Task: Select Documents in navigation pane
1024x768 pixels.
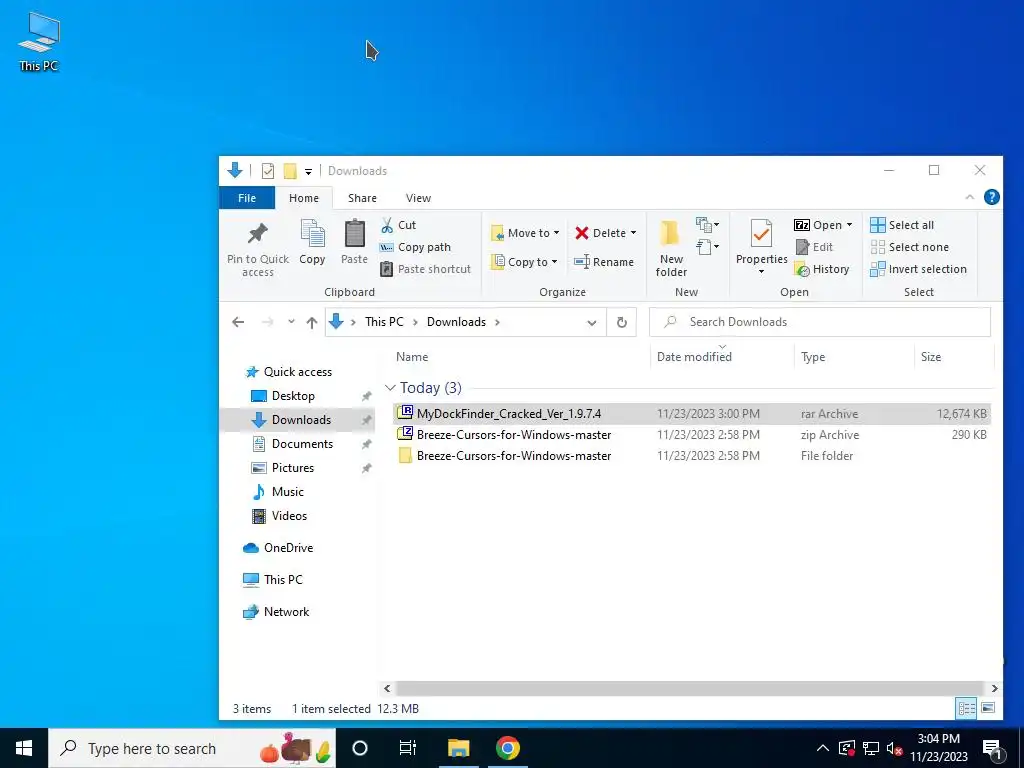Action: coord(302,444)
